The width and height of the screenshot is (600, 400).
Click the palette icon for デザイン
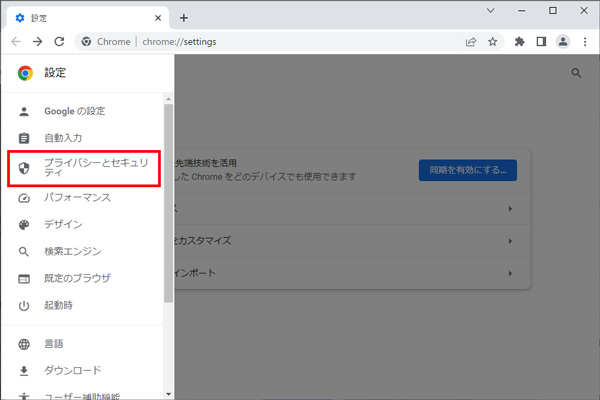(x=24, y=225)
